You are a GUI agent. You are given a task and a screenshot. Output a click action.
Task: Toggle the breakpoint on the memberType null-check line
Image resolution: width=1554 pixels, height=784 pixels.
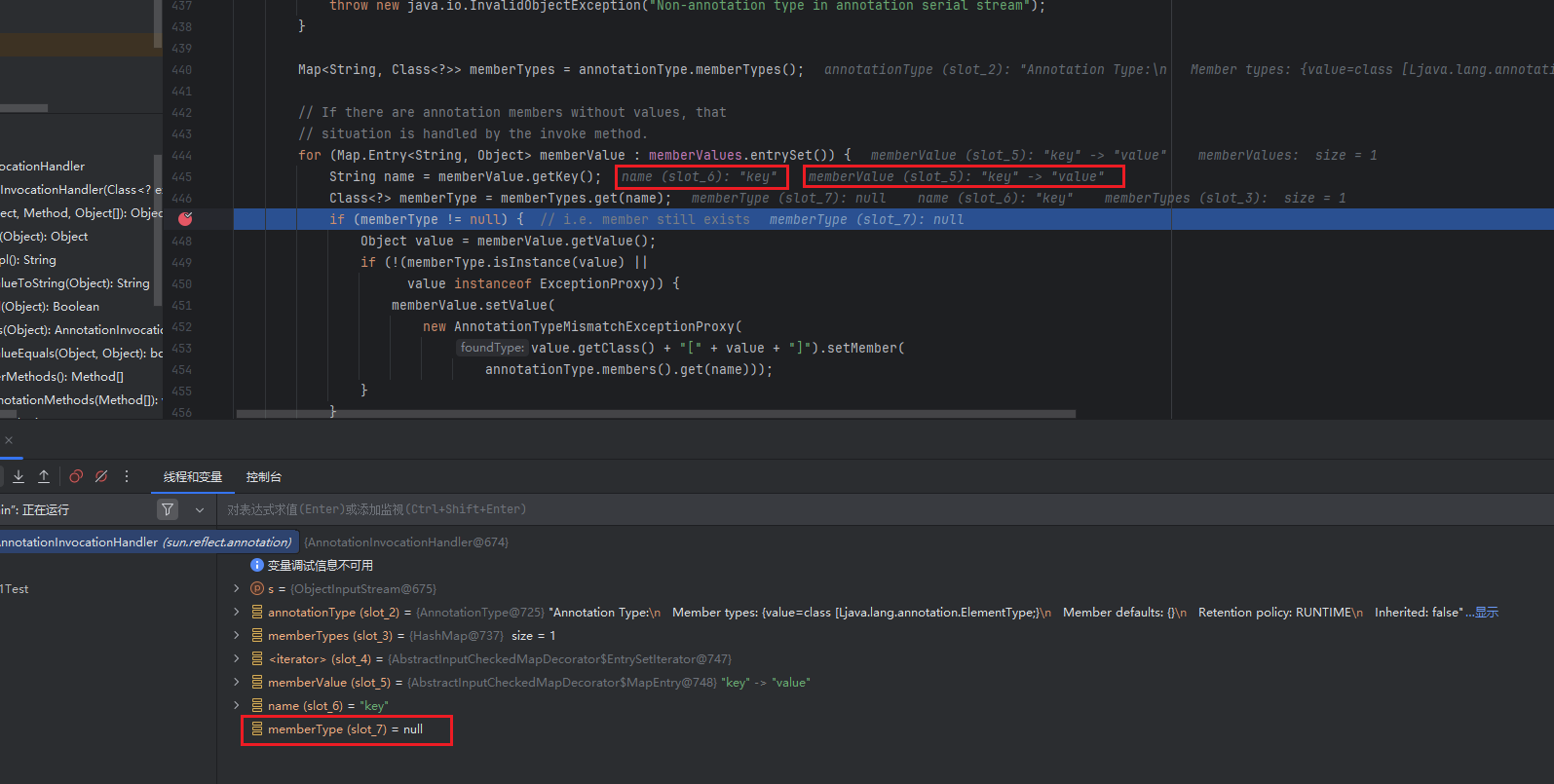point(185,219)
